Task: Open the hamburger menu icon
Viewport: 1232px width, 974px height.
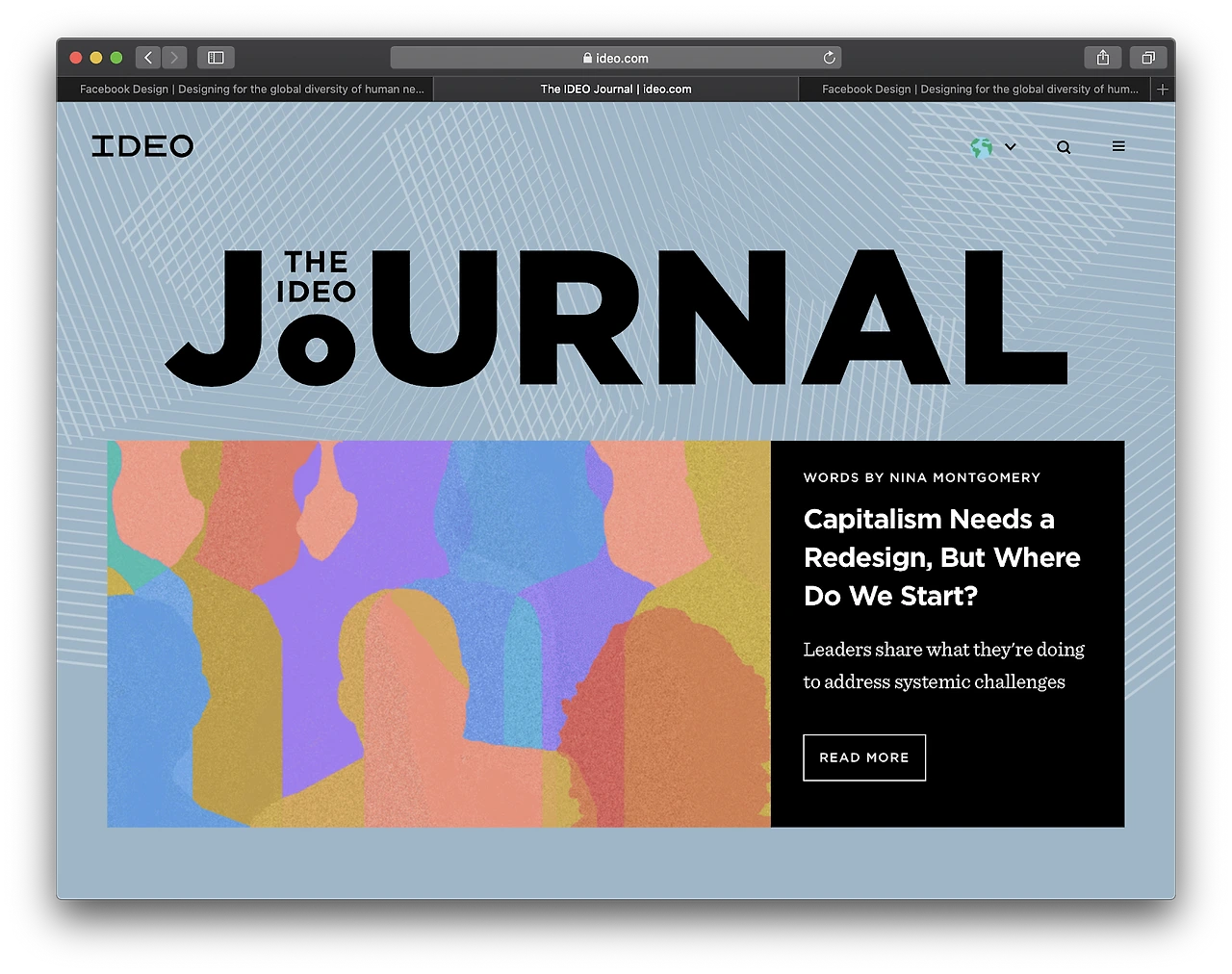Action: [1118, 146]
